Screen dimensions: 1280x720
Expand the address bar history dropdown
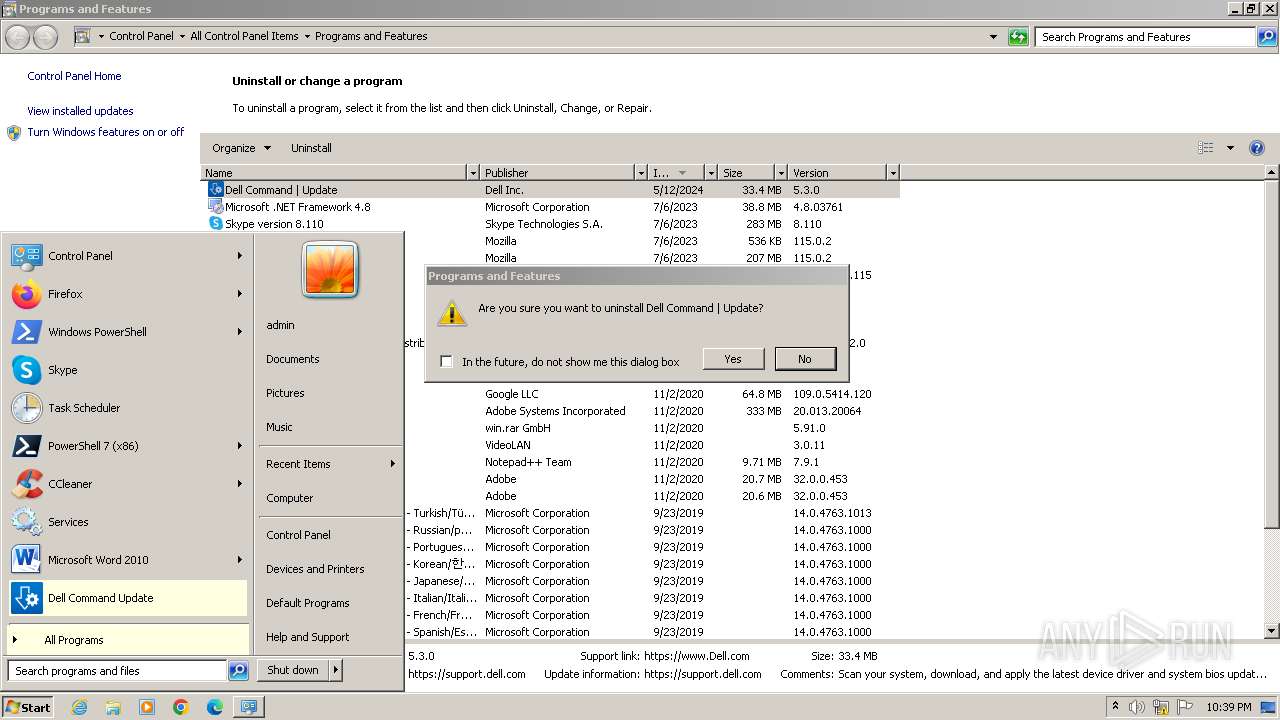993,37
